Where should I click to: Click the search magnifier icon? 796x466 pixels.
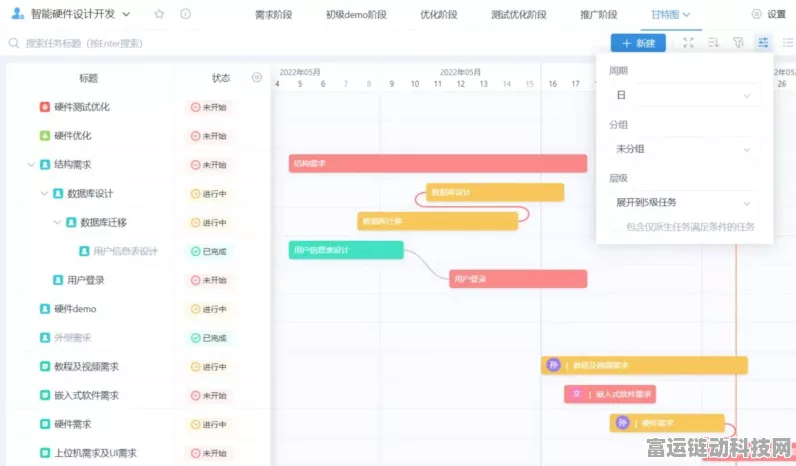pyautogui.click(x=14, y=43)
